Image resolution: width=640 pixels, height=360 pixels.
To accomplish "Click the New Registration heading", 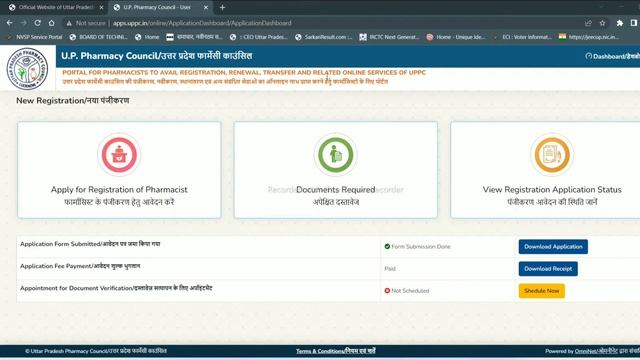I will (73, 100).
